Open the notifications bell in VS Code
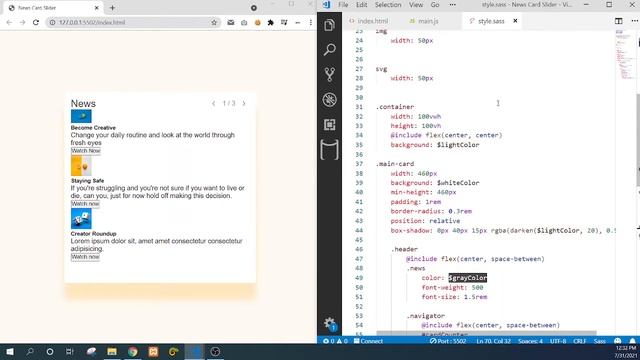Image resolution: width=640 pixels, height=360 pixels. click(x=632, y=341)
